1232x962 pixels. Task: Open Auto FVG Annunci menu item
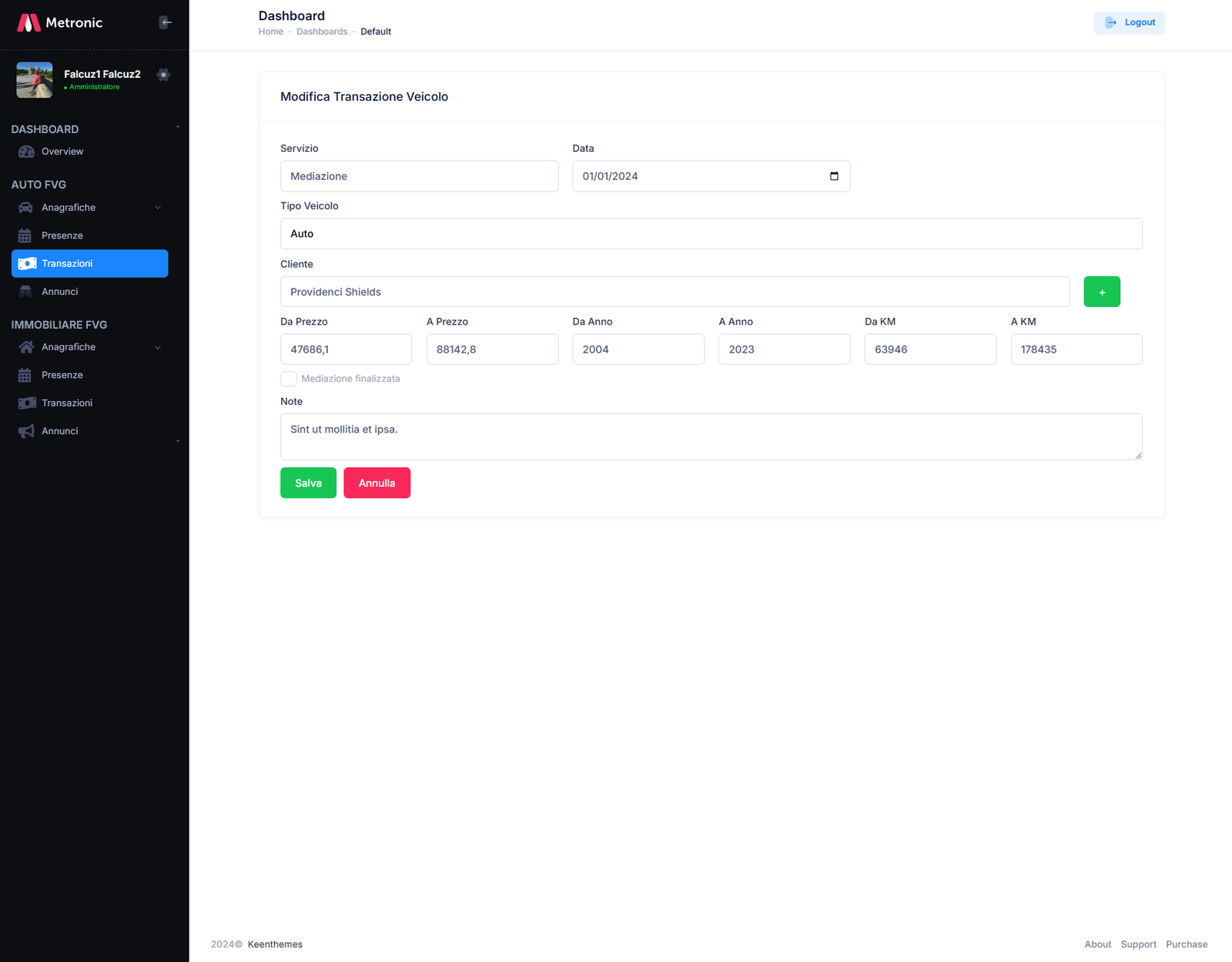click(x=60, y=292)
